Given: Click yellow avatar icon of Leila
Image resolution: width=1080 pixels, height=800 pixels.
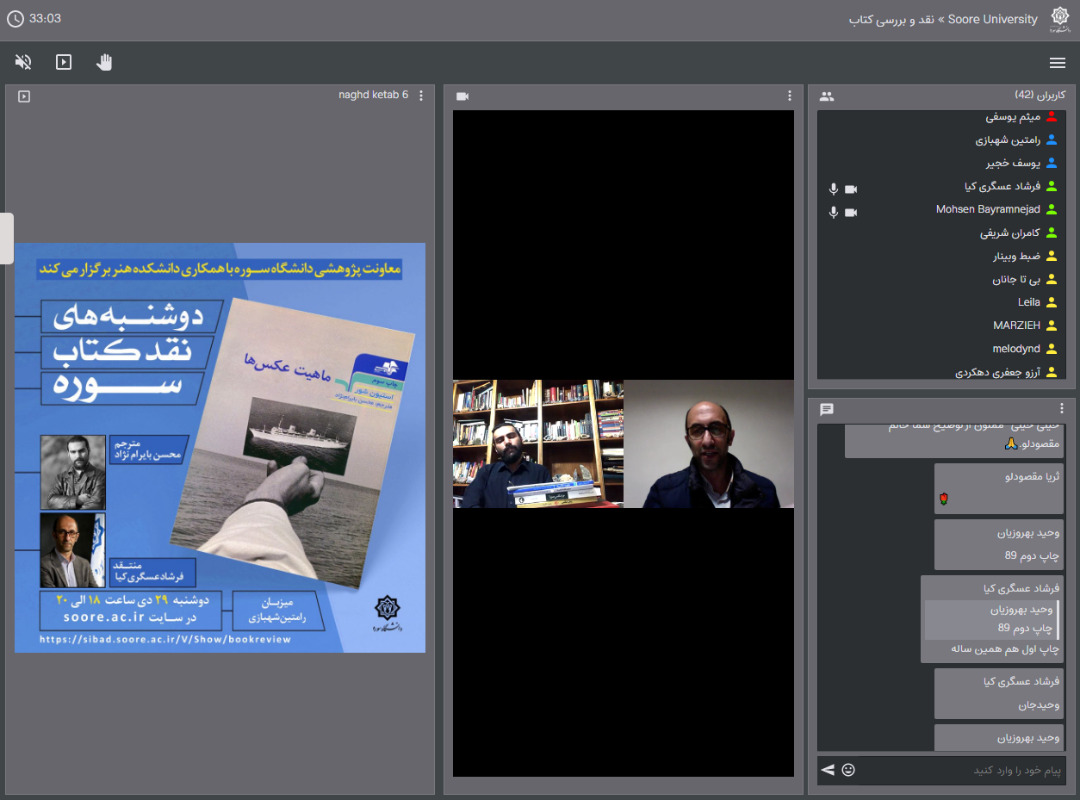Looking at the screenshot, I should 1052,302.
